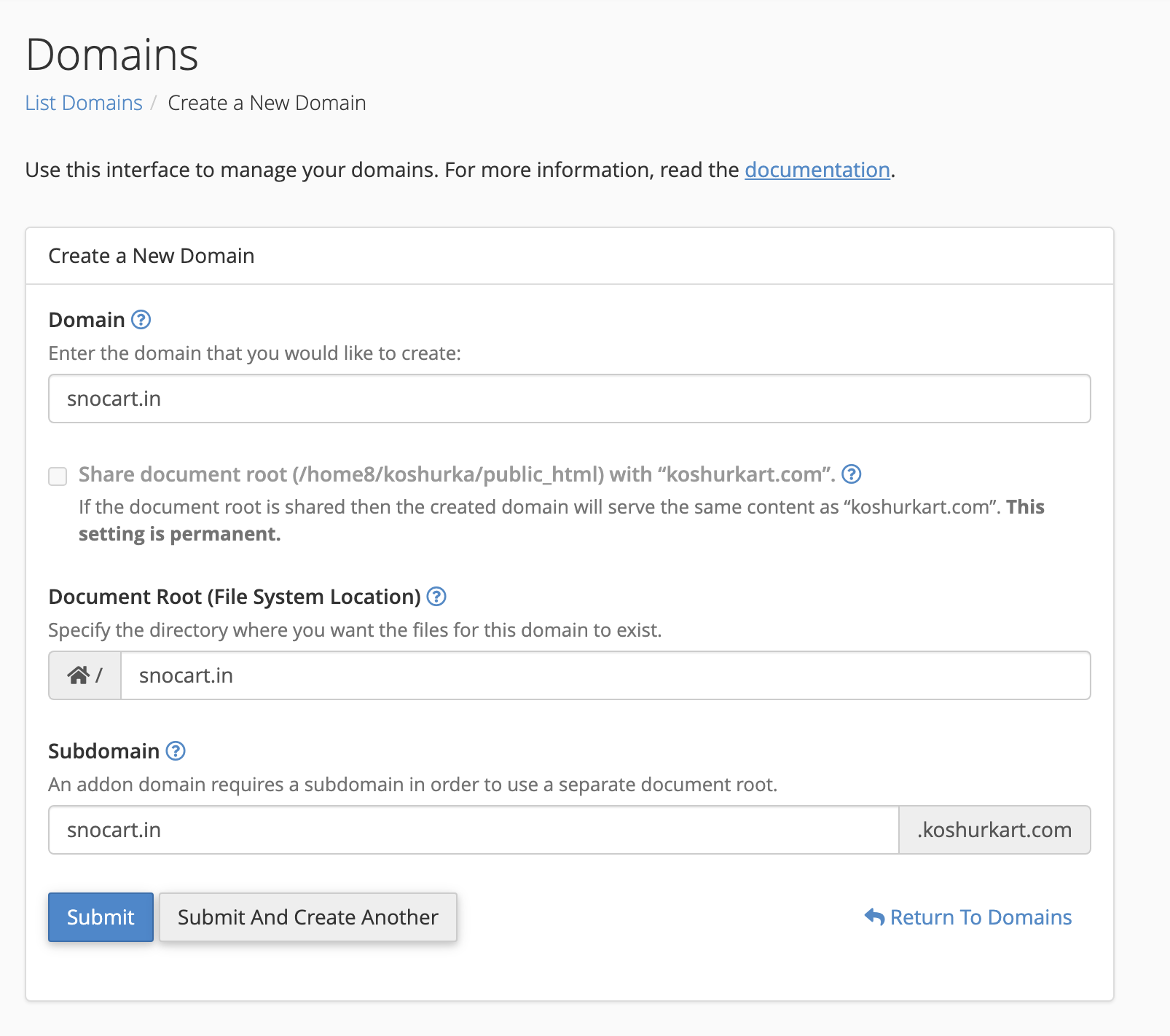Image resolution: width=1170 pixels, height=1036 pixels.
Task: Click the Return To Domains link text
Action: click(981, 917)
